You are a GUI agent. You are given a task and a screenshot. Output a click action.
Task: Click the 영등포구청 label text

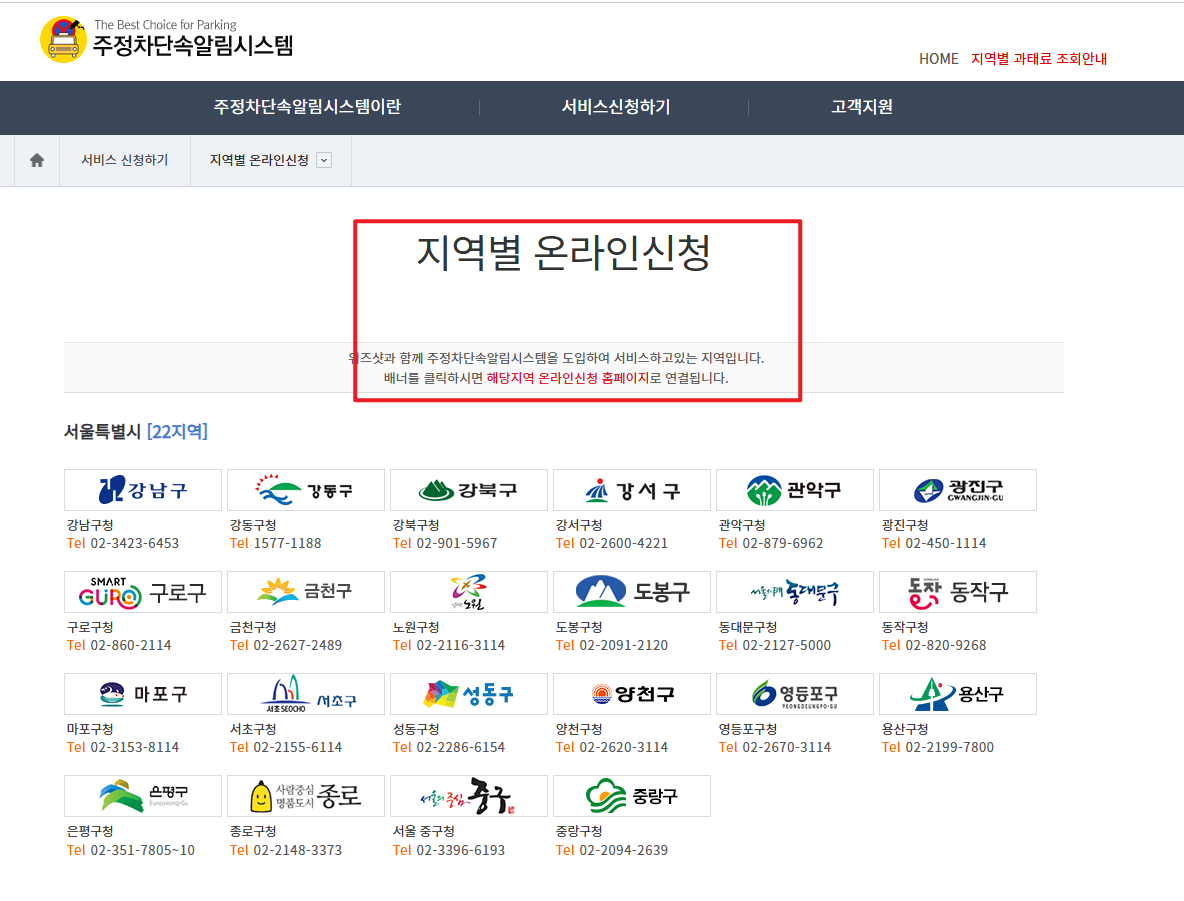pos(748,729)
